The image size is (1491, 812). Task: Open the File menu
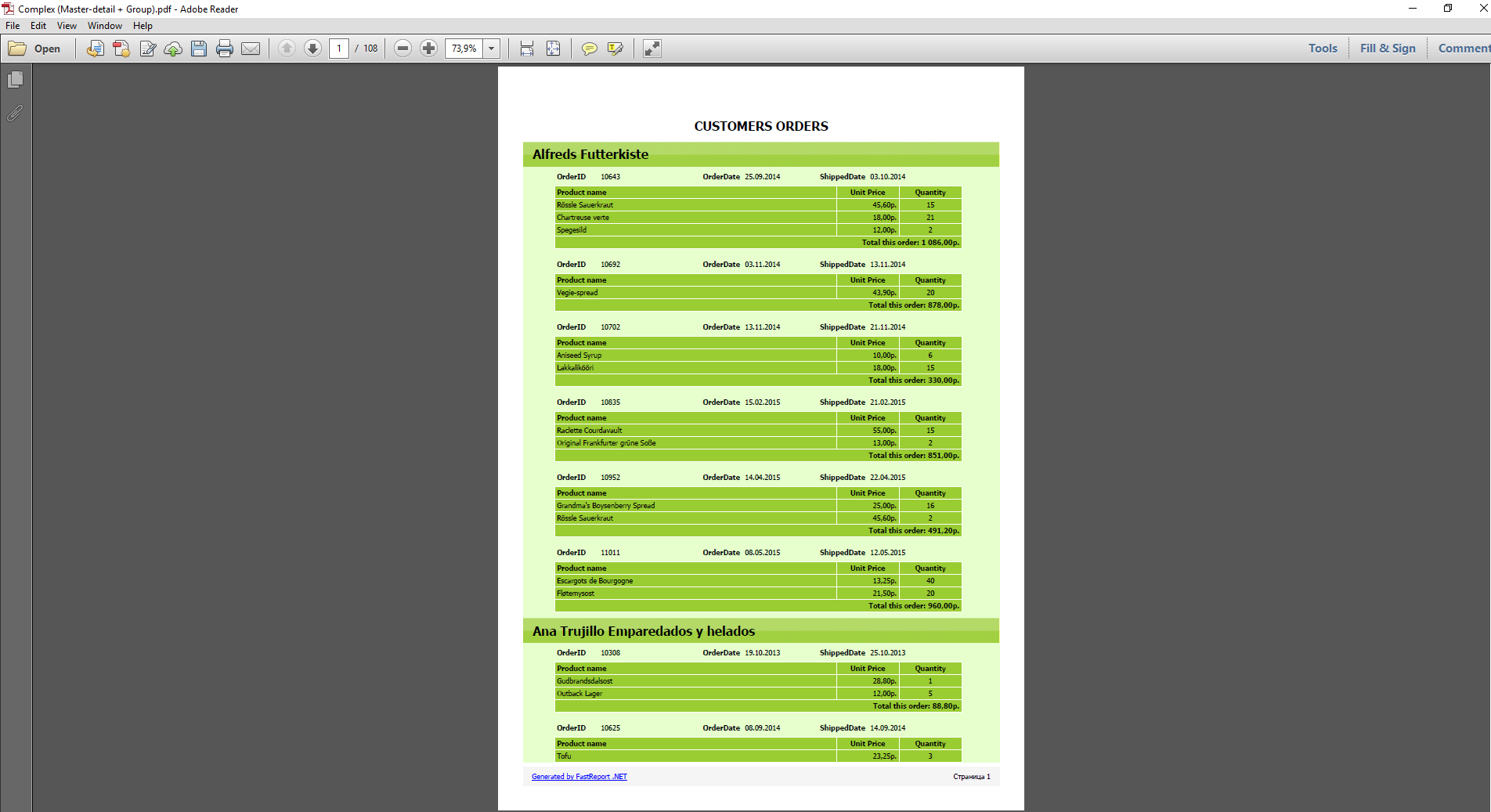[x=13, y=26]
